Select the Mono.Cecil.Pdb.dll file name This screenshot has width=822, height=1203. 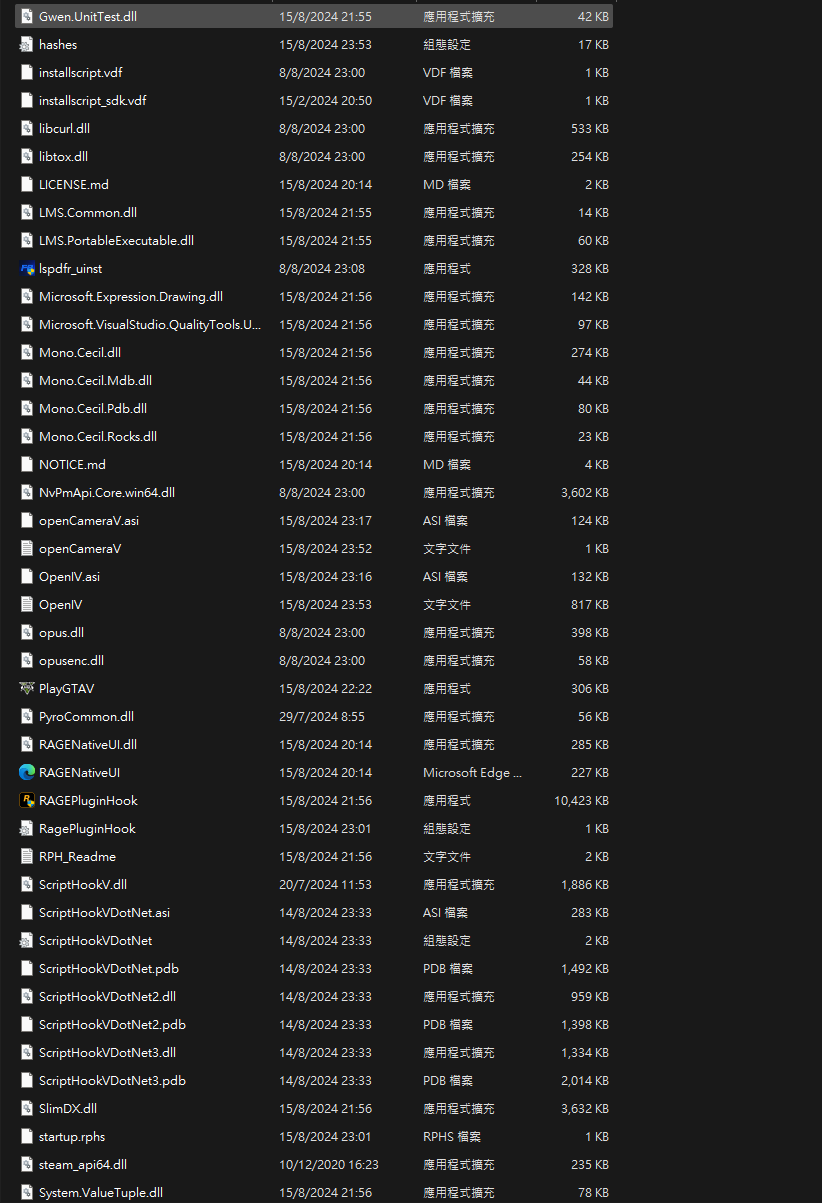point(93,409)
